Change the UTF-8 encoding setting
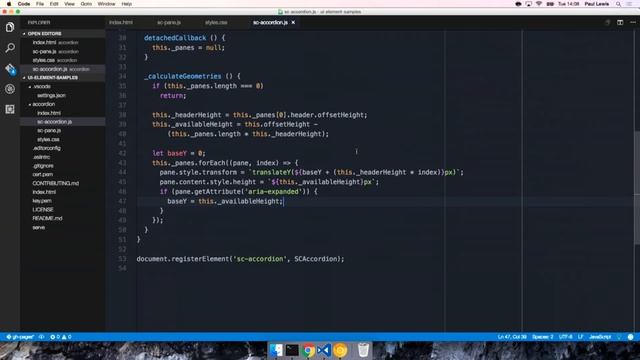 pos(565,337)
